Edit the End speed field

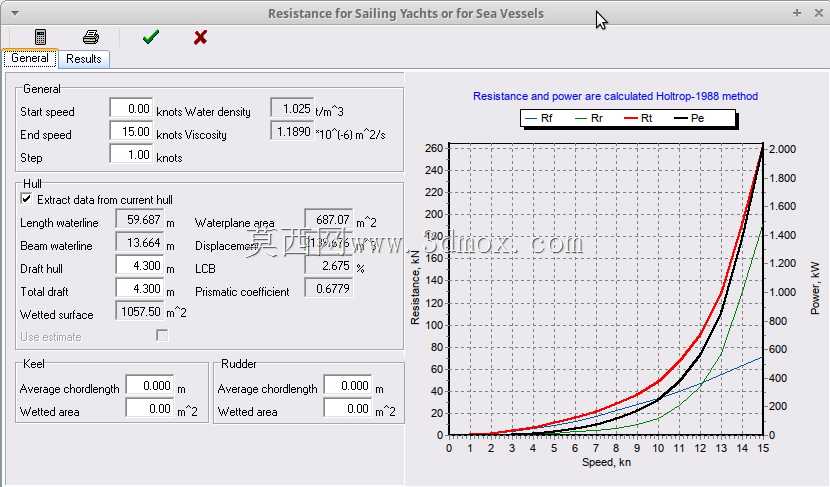click(131, 131)
